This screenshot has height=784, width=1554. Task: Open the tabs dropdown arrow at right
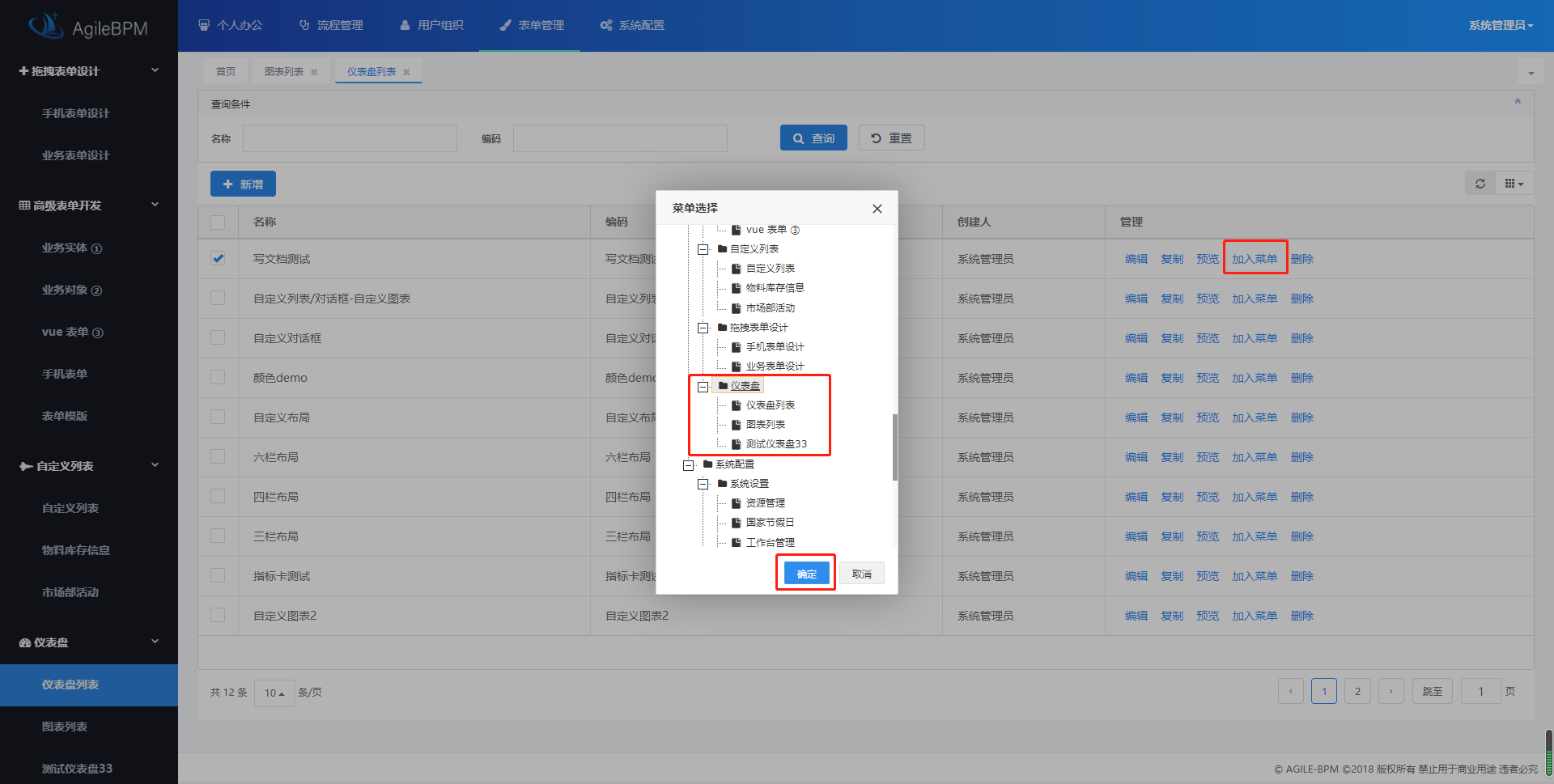coord(1531,73)
